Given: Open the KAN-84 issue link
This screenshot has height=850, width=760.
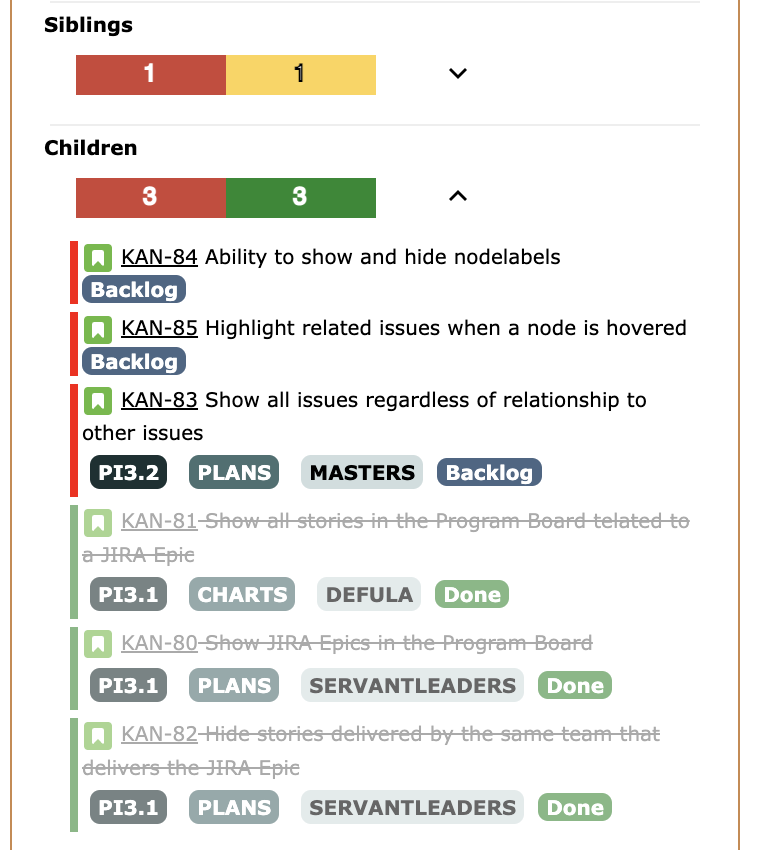Looking at the screenshot, I should point(159,257).
